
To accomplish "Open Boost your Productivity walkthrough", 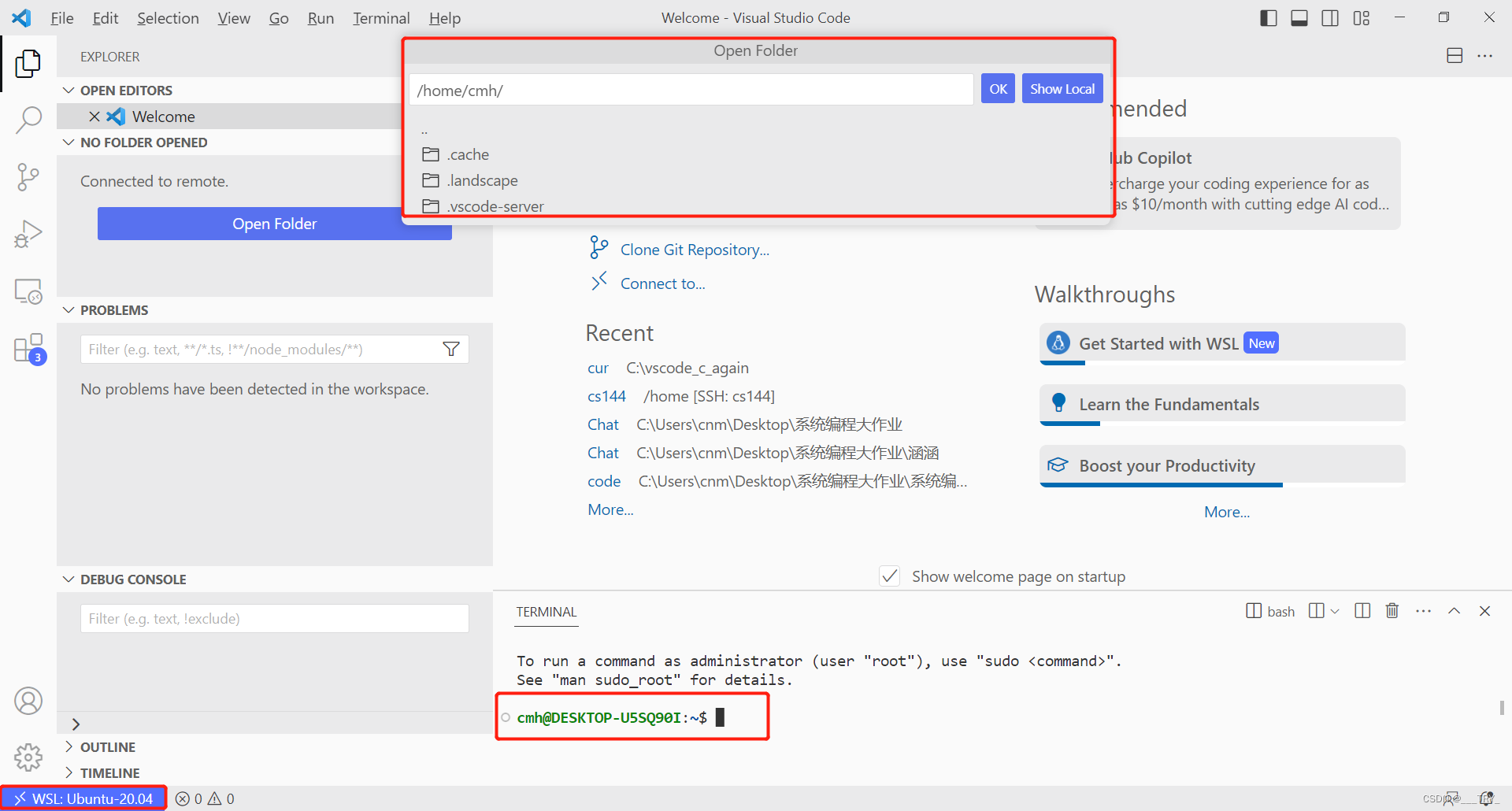I will point(1222,465).
